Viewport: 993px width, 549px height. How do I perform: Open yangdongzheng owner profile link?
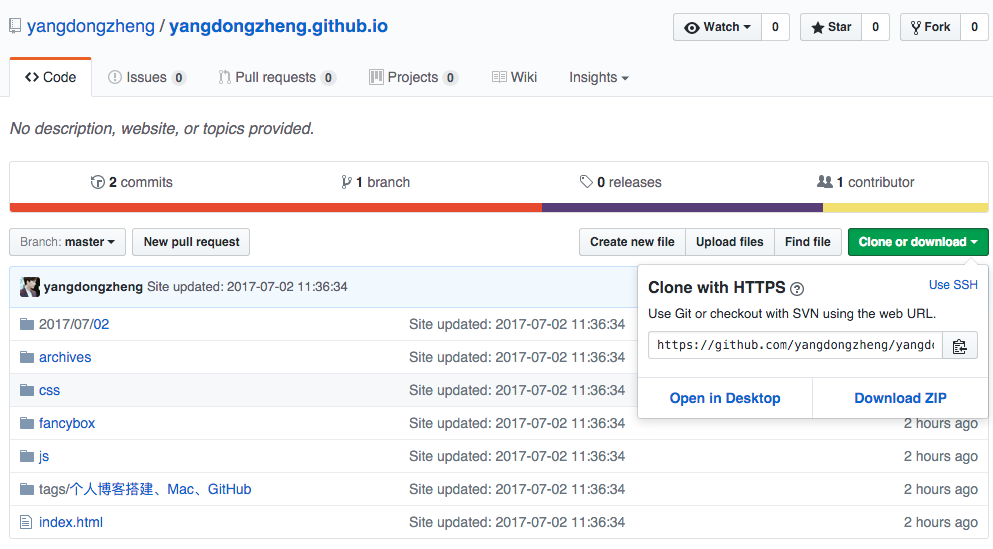[91, 27]
